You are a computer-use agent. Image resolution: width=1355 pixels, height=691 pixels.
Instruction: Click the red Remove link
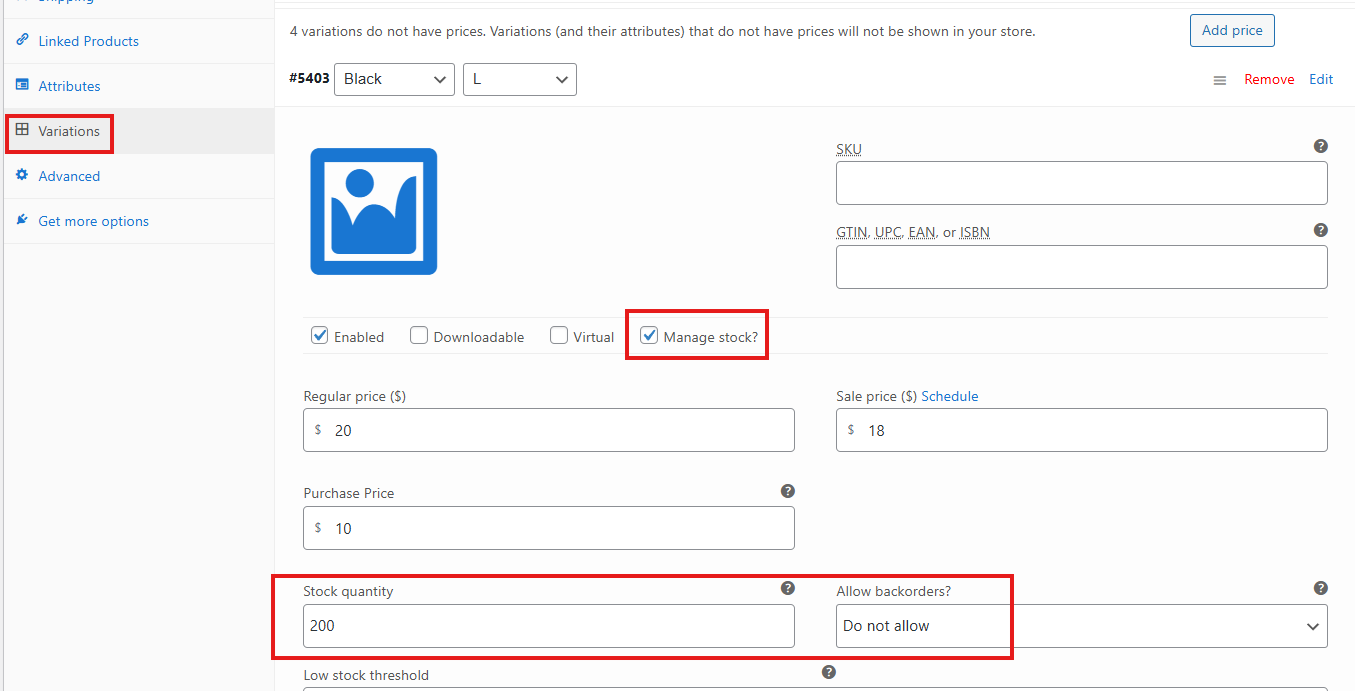coord(1269,80)
